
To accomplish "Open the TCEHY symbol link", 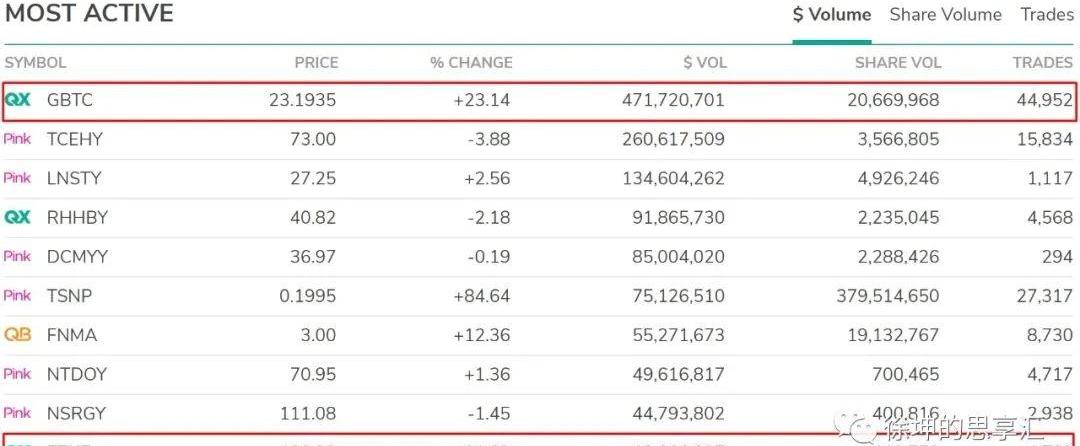I will pos(75,139).
